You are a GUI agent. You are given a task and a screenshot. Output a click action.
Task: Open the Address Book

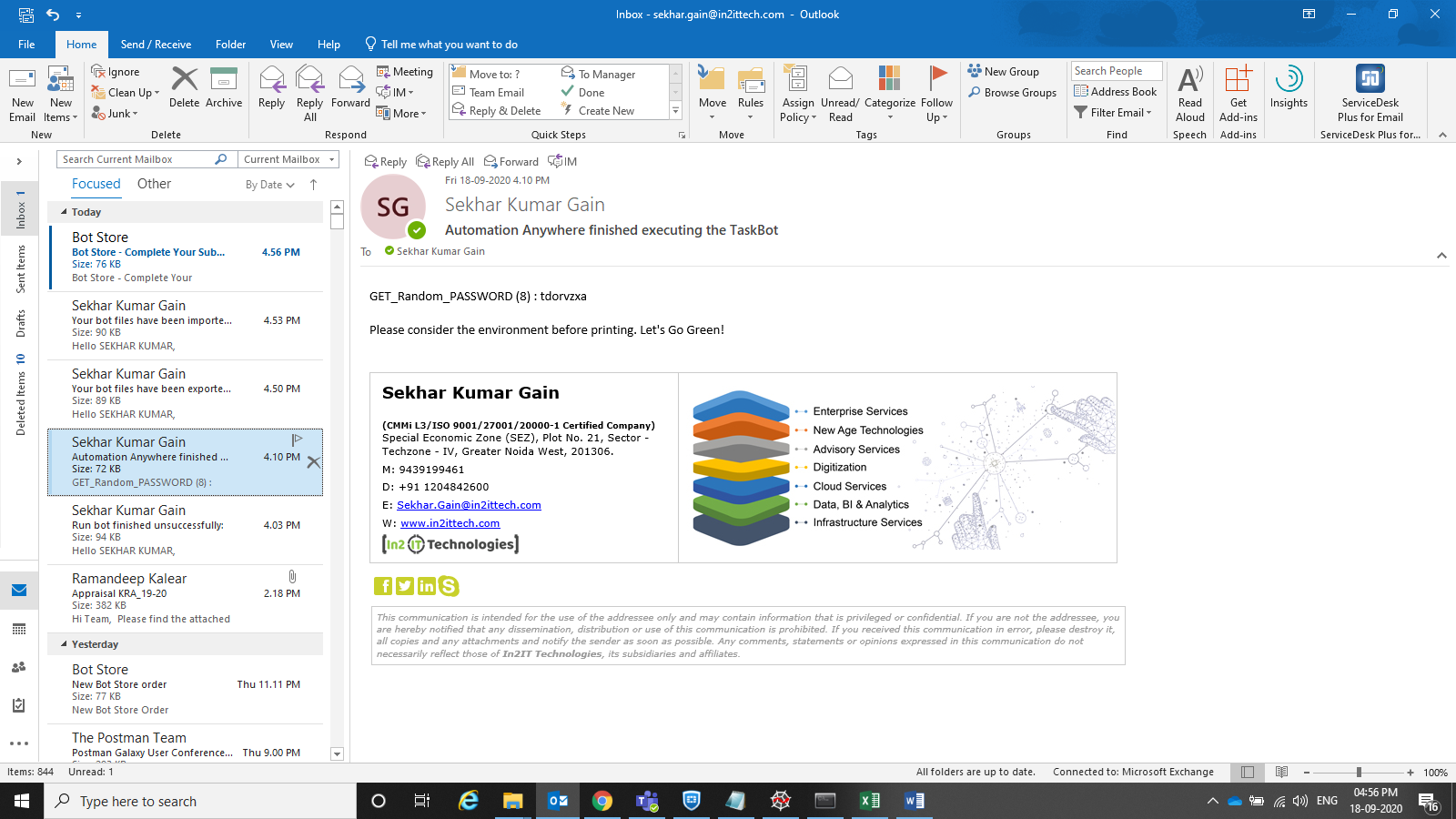coord(1115,92)
